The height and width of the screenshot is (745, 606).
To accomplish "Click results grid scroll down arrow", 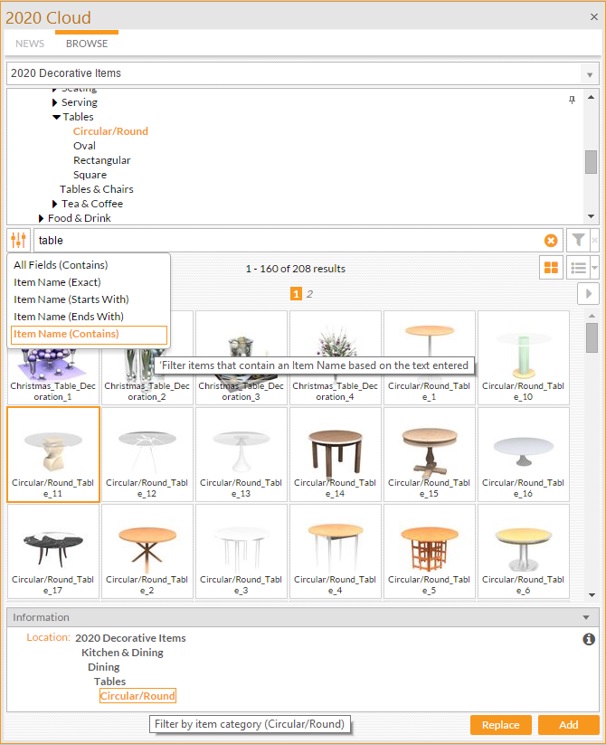I will [x=592, y=594].
